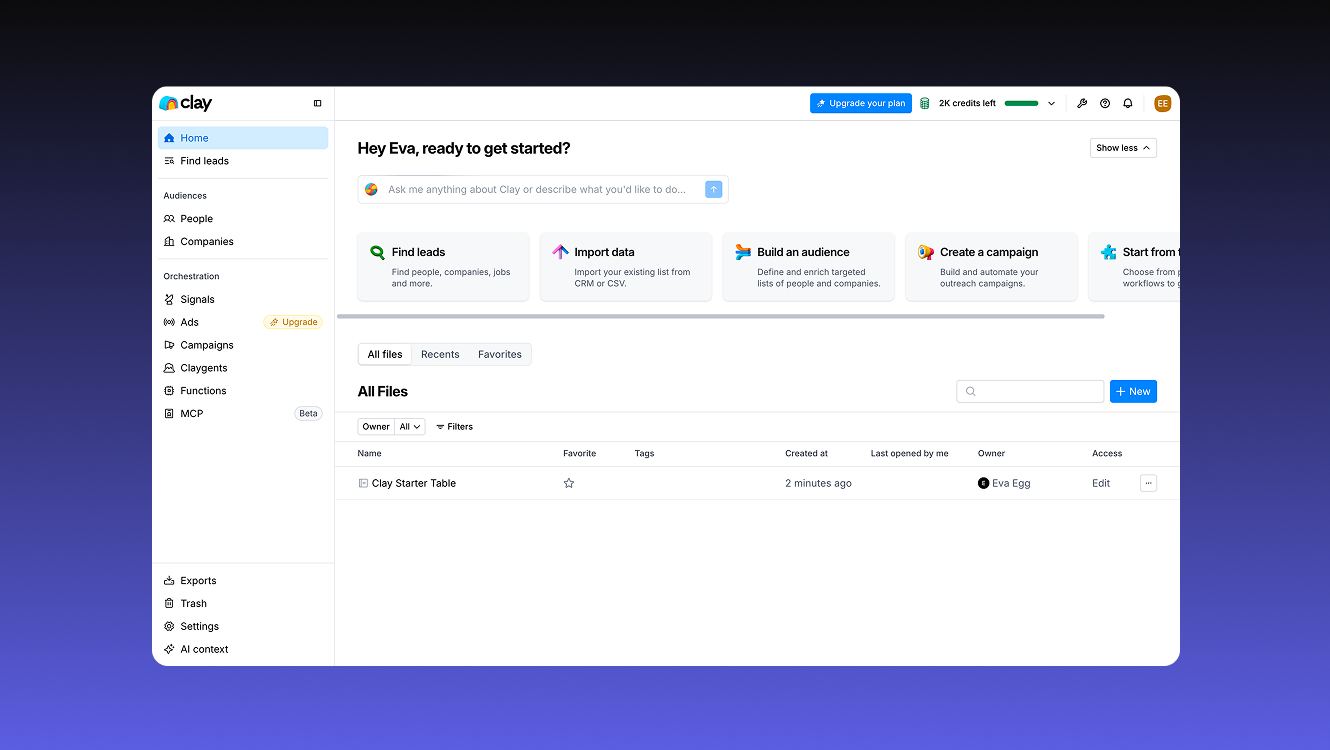Open Trash in the sidebar
This screenshot has width=1330, height=750.
[243, 604]
